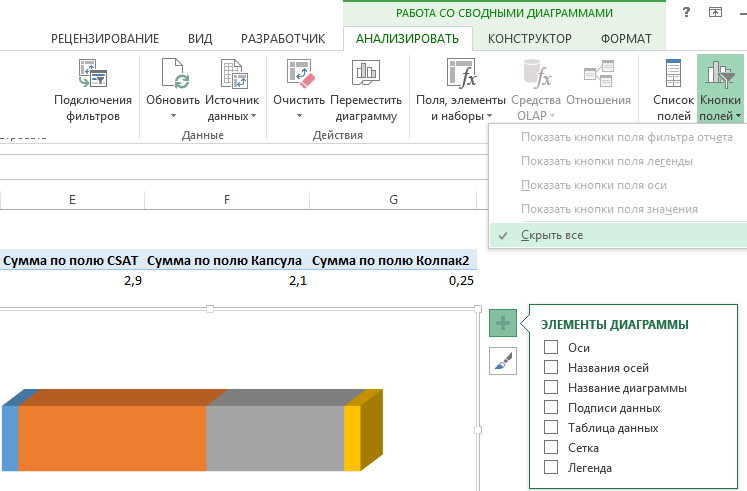Expand the Очистить dropdown arrow
This screenshot has width=747, height=491.
299,117
